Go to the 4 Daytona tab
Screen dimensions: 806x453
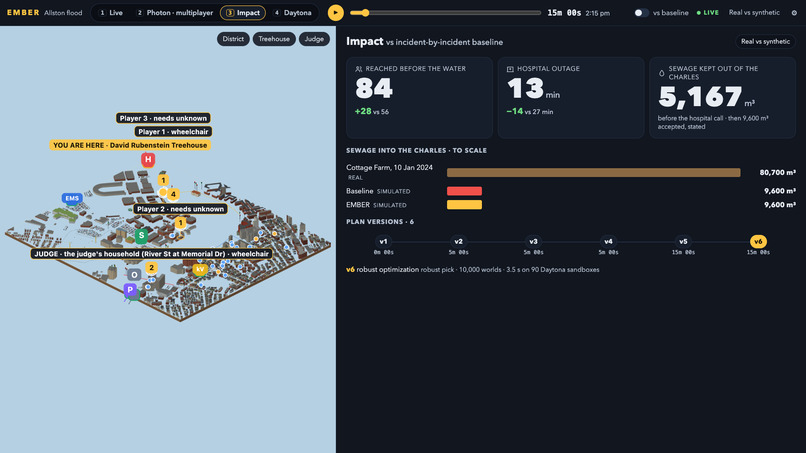pyautogui.click(x=292, y=13)
